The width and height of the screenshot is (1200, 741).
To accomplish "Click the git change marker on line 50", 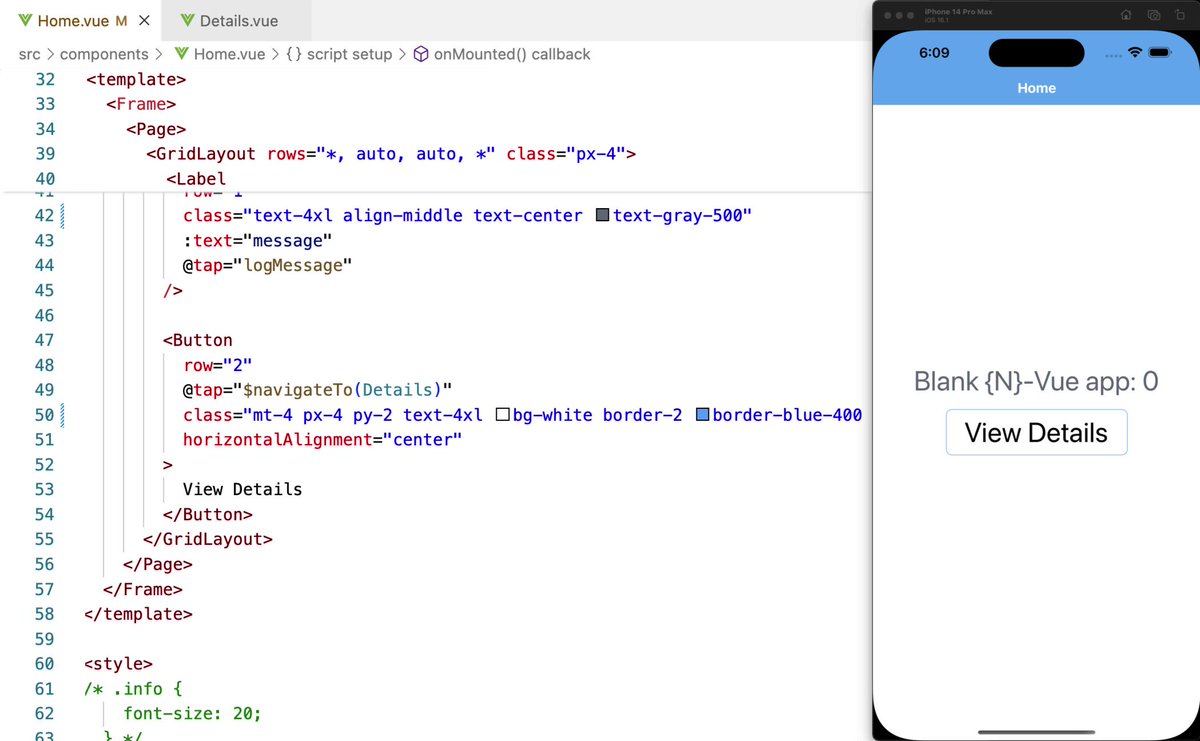I will 64,415.
